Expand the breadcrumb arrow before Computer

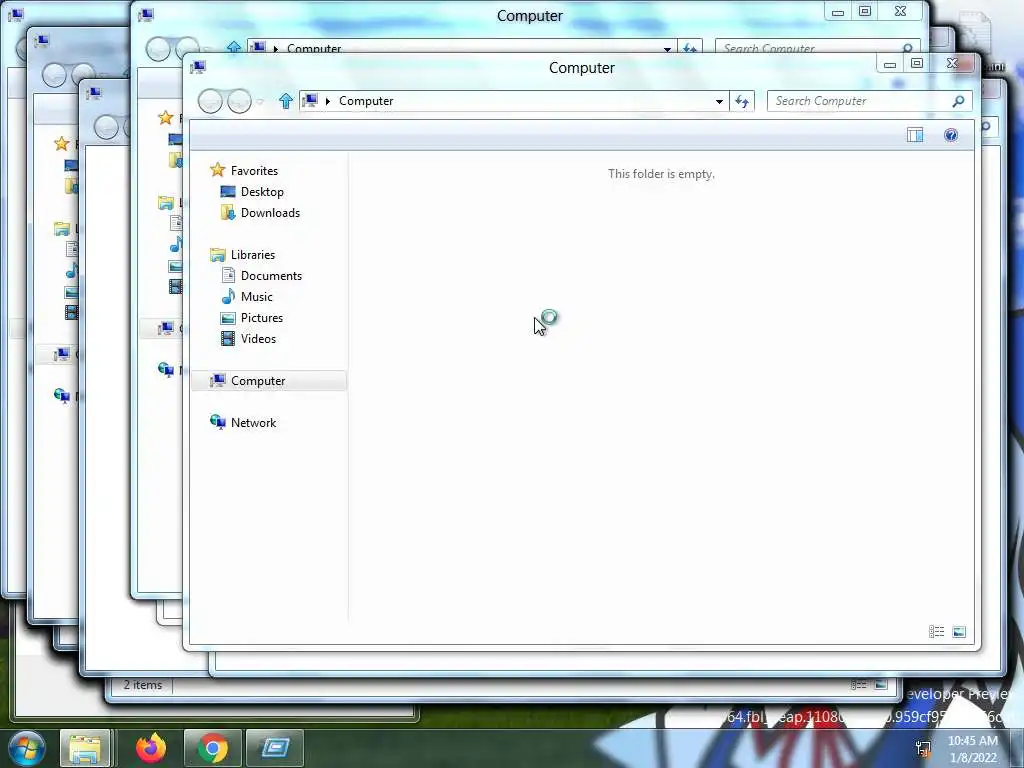(x=328, y=101)
